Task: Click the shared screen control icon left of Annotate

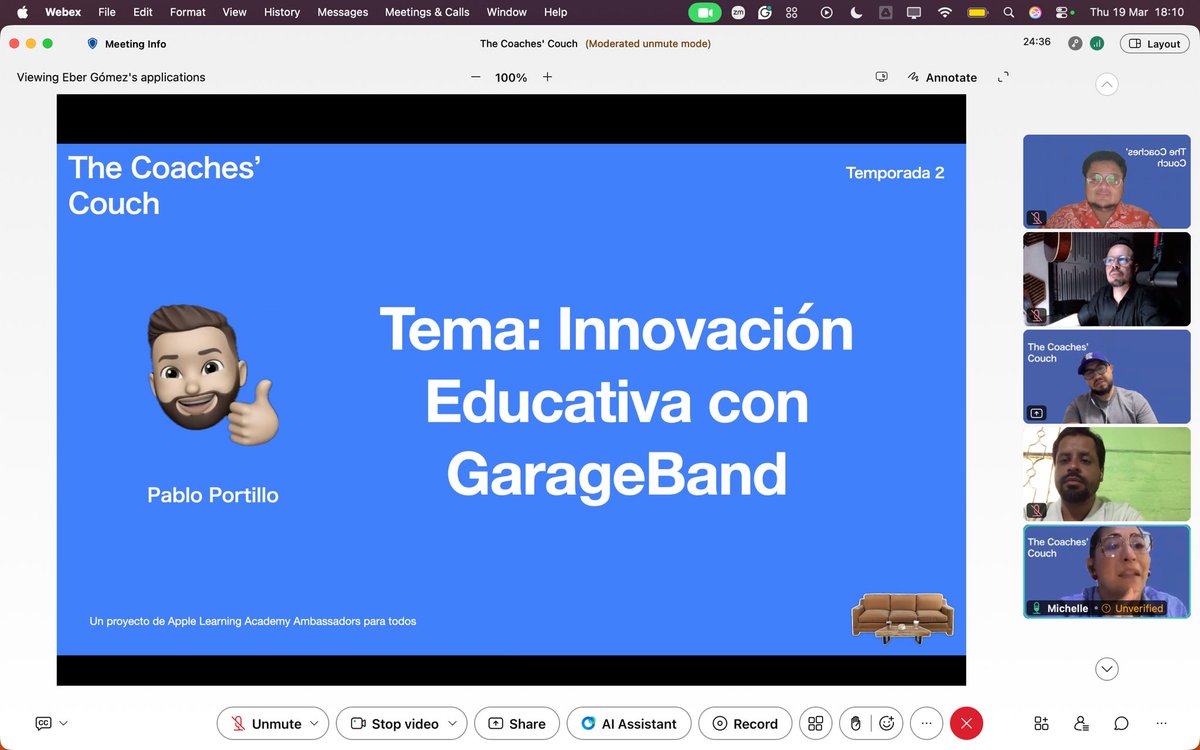Action: [881, 77]
